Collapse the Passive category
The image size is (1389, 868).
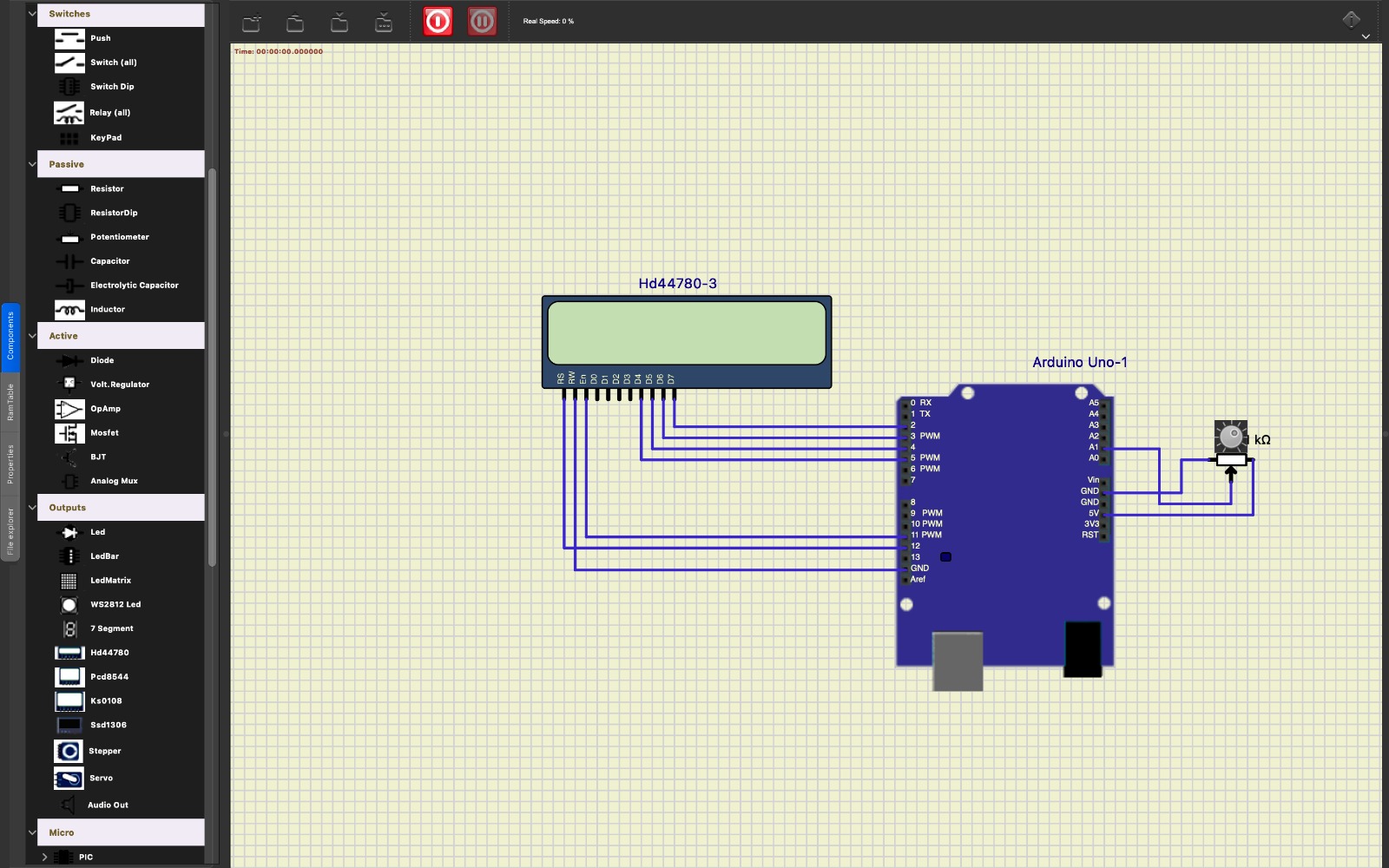(32, 164)
